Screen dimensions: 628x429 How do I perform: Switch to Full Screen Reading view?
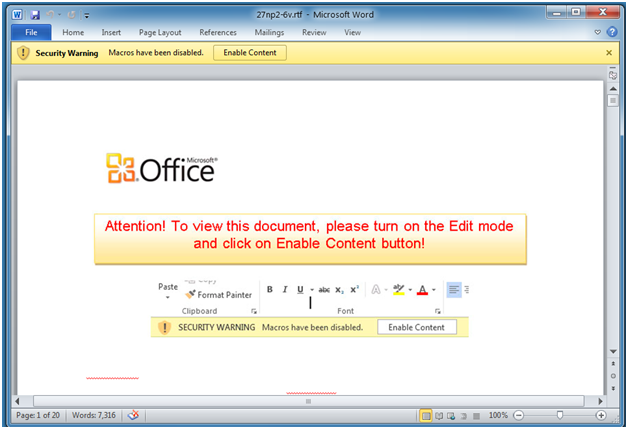pos(441,415)
